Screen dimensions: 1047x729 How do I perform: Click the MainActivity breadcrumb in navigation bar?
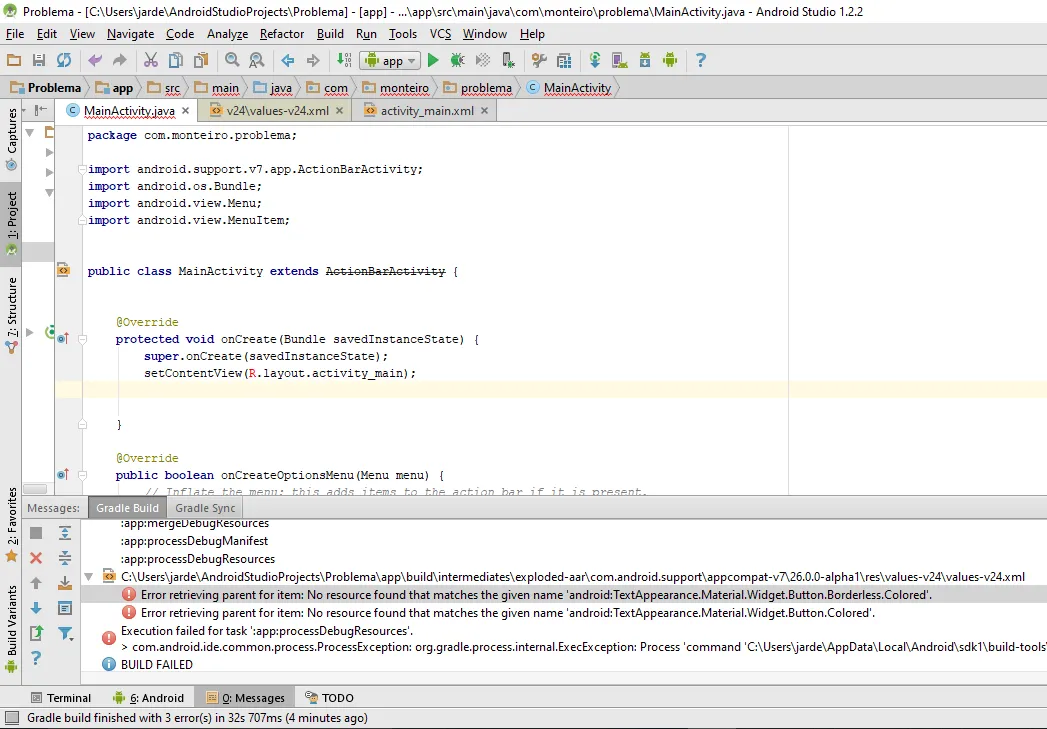click(x=576, y=88)
